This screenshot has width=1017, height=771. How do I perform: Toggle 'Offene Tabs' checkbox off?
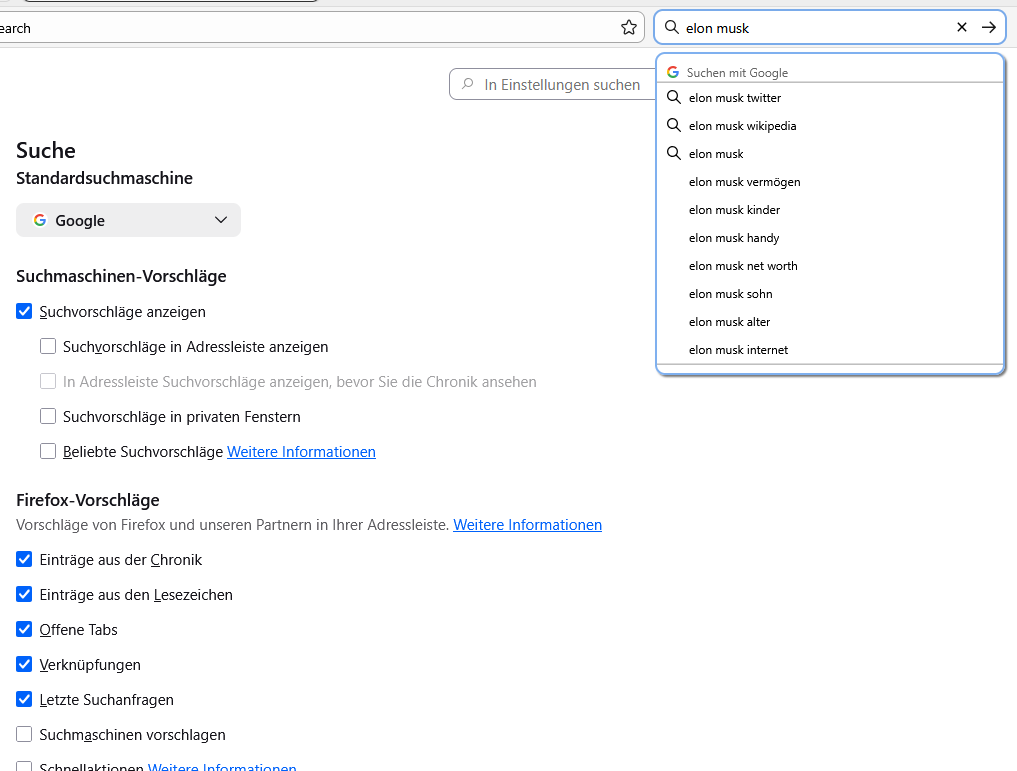pos(25,630)
